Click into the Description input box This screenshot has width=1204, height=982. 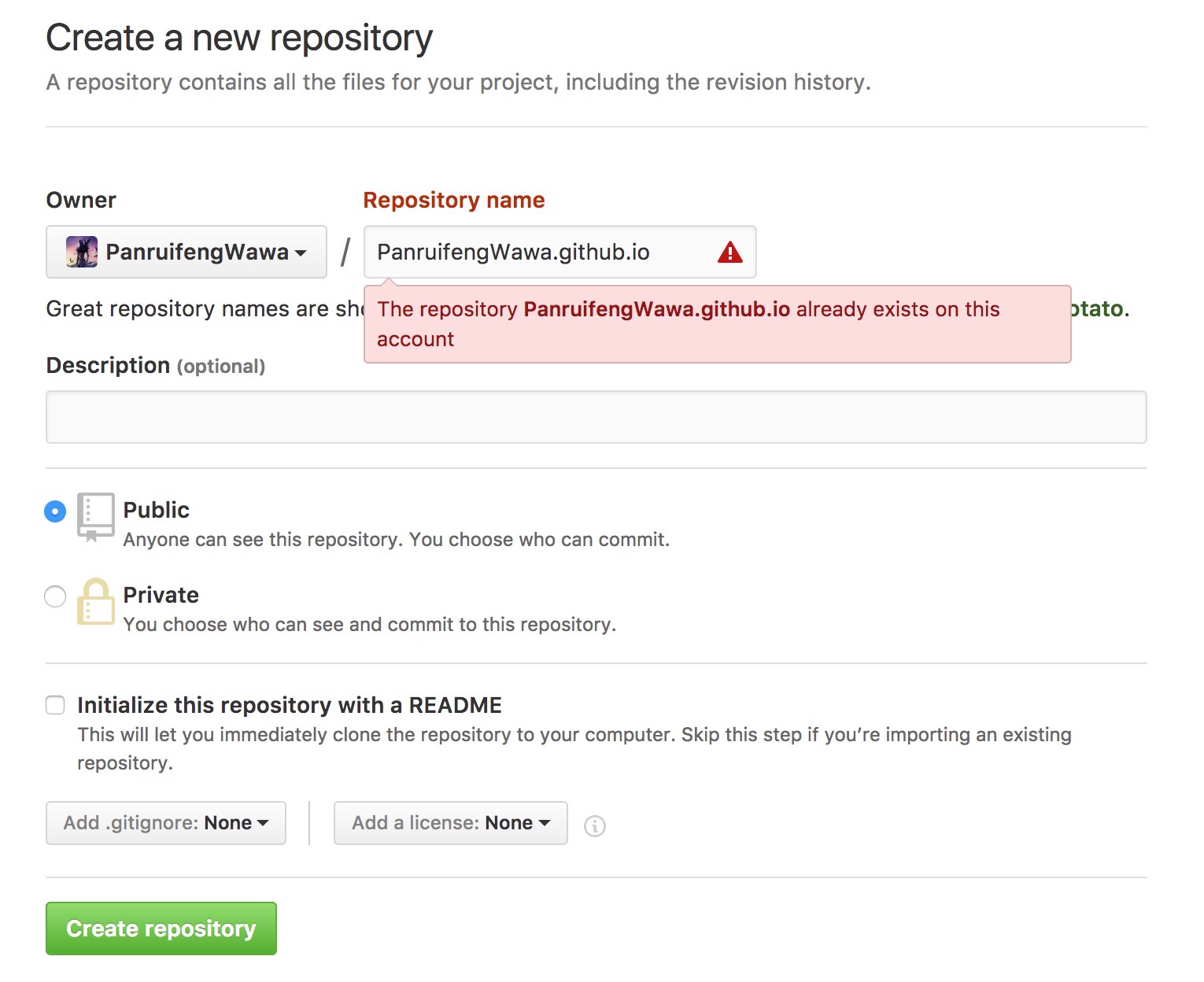pyautogui.click(x=596, y=417)
